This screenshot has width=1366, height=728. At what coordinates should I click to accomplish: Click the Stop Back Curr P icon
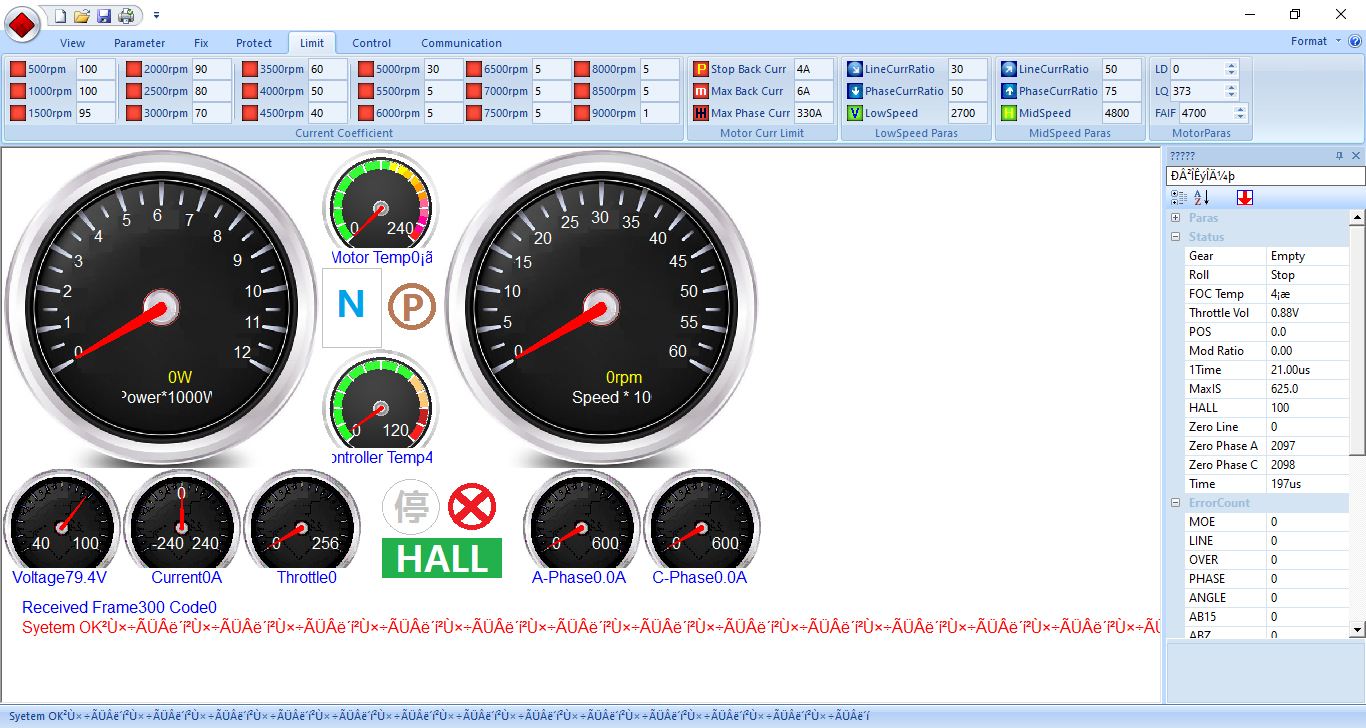tap(701, 70)
